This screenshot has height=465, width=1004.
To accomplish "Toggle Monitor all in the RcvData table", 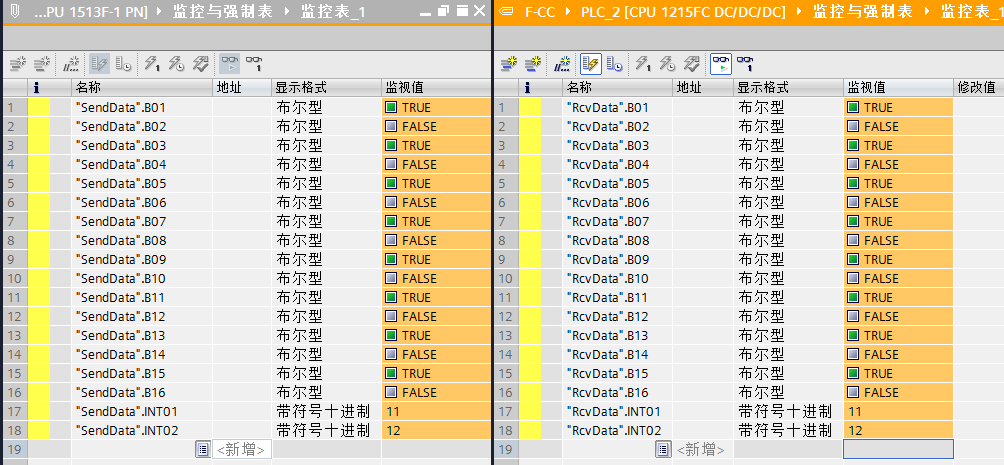I will (x=721, y=64).
